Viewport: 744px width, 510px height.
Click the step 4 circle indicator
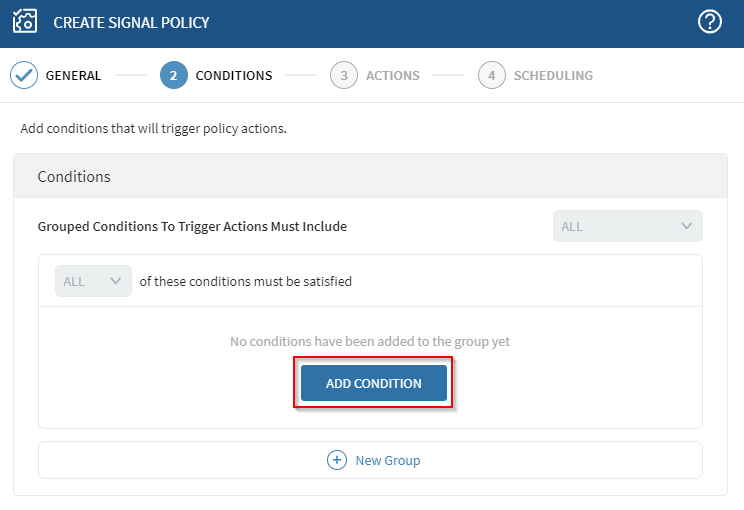pos(491,75)
